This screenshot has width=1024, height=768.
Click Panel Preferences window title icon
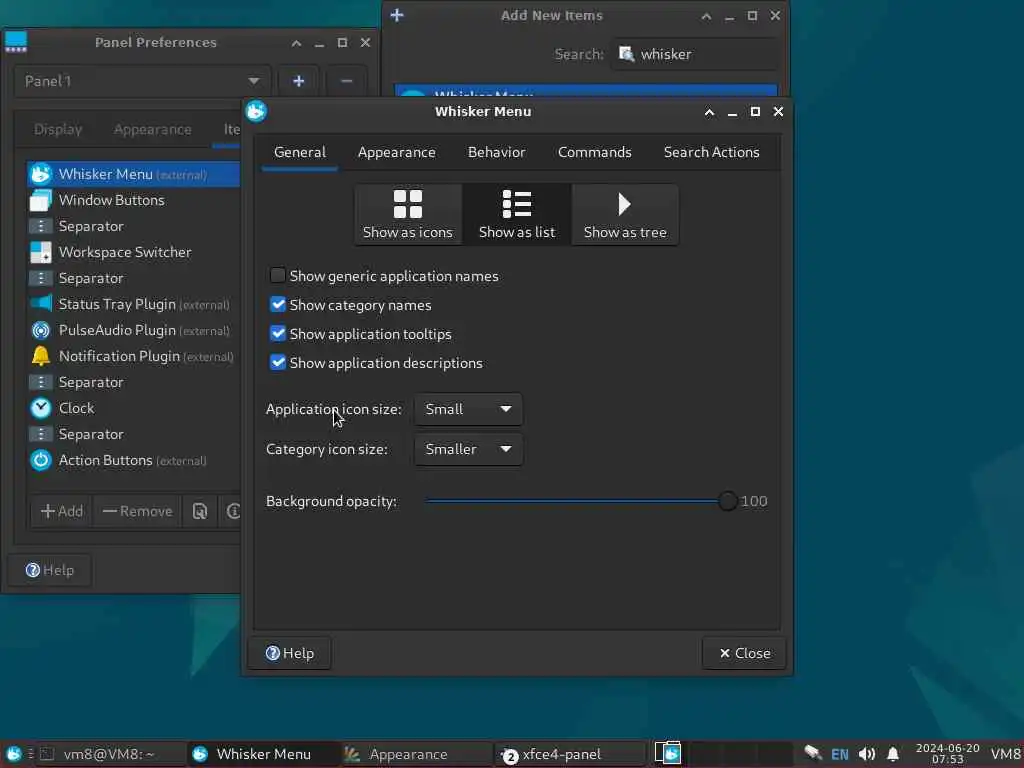click(16, 42)
